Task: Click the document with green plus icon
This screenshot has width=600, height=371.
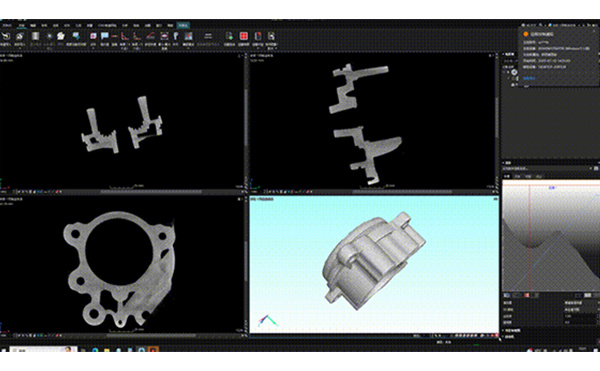Action: click(x=229, y=36)
